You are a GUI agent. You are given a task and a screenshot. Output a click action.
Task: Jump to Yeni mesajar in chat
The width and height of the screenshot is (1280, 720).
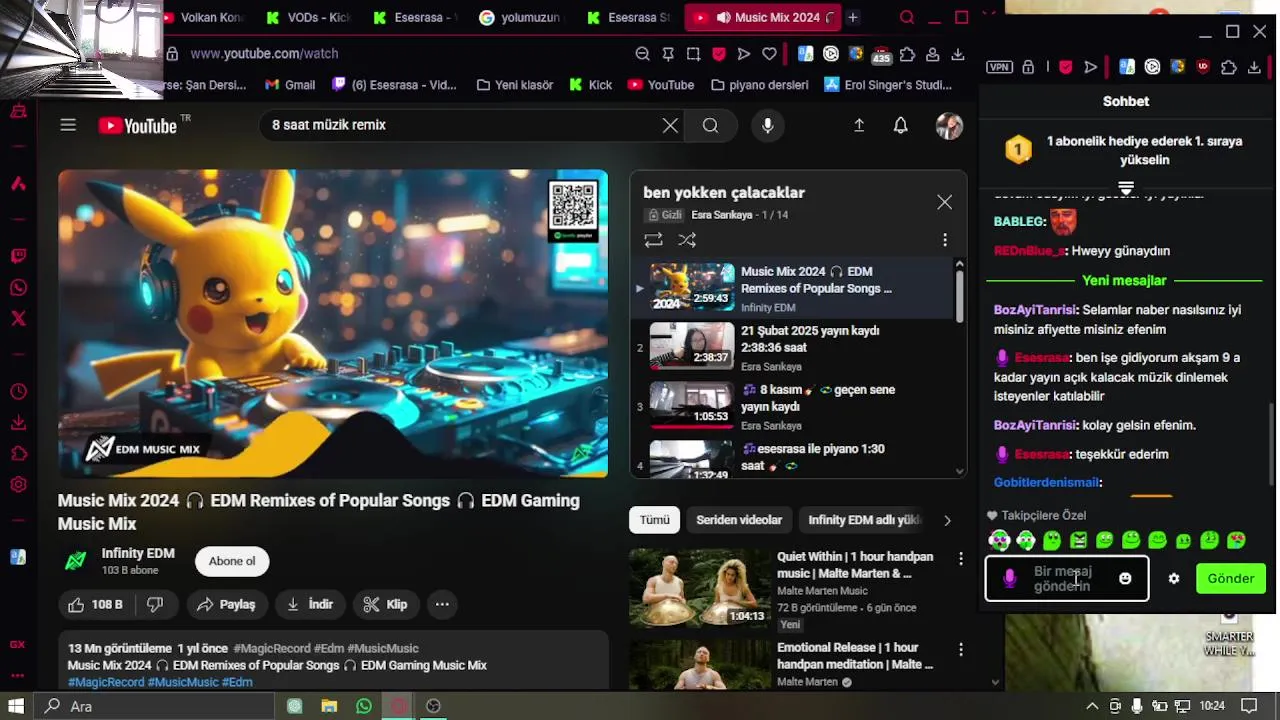(x=1124, y=281)
